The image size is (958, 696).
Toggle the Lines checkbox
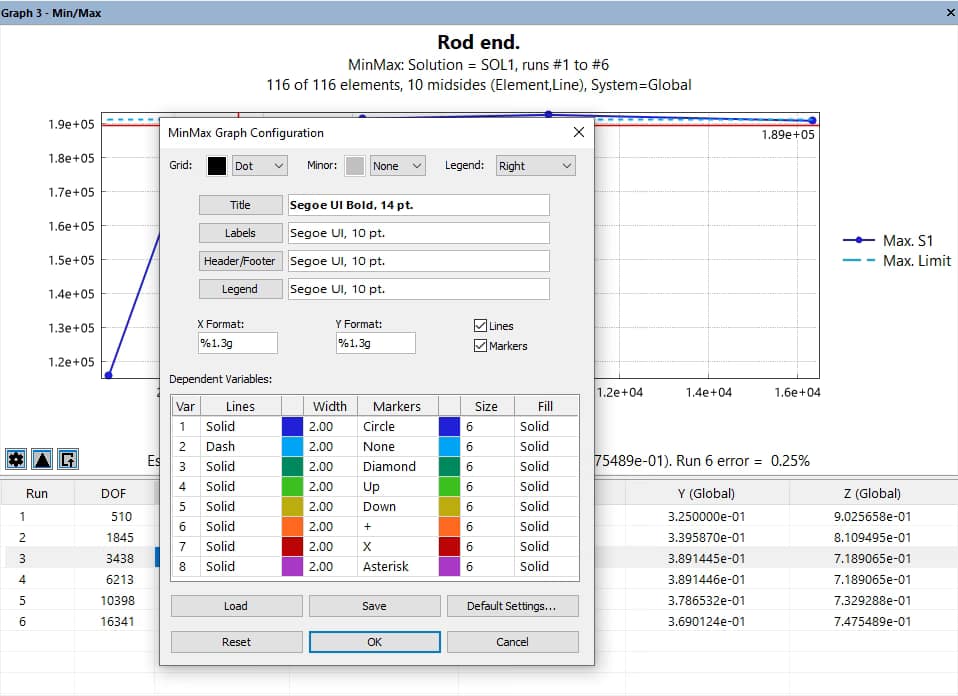coord(480,326)
